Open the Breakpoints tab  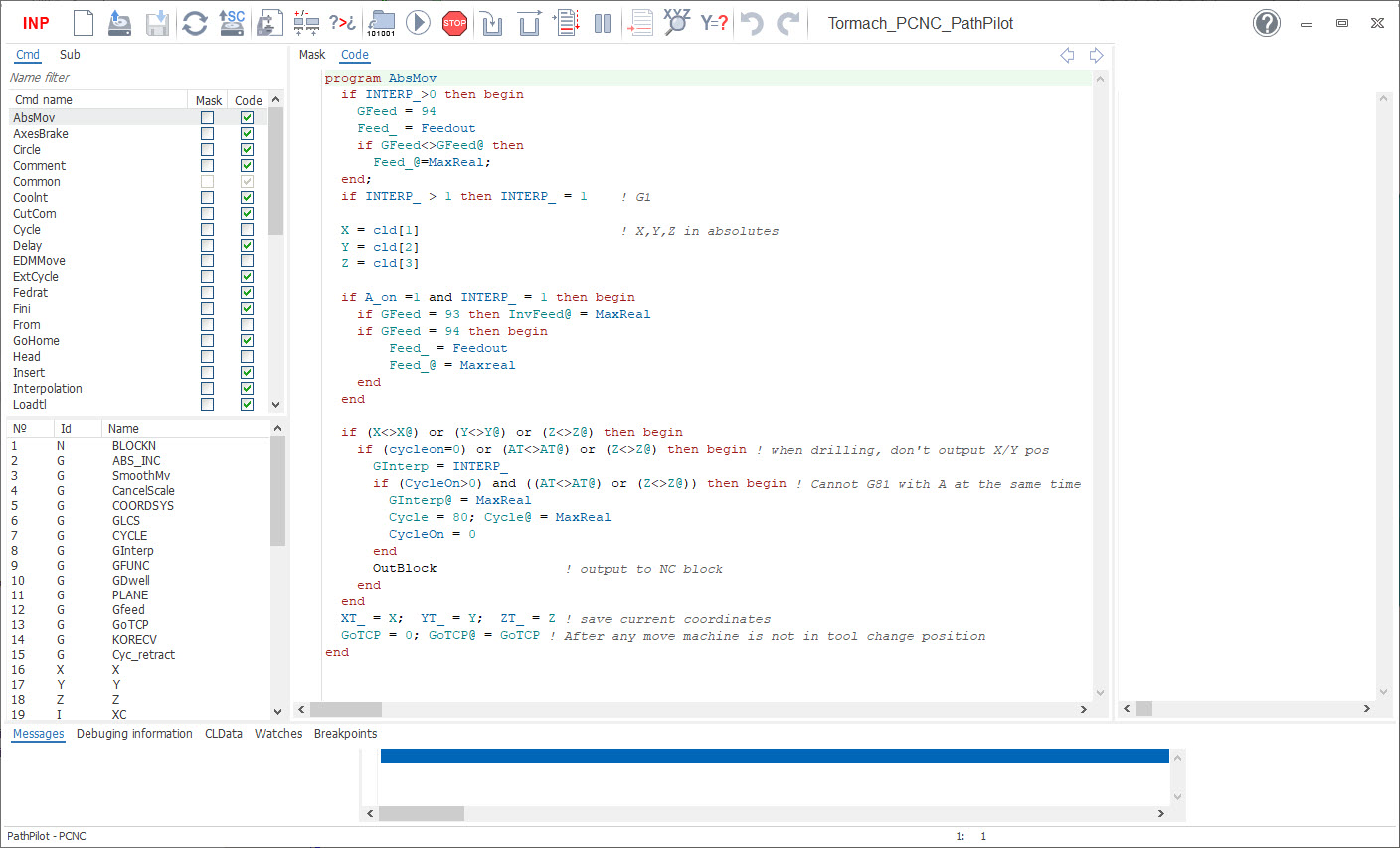[345, 734]
